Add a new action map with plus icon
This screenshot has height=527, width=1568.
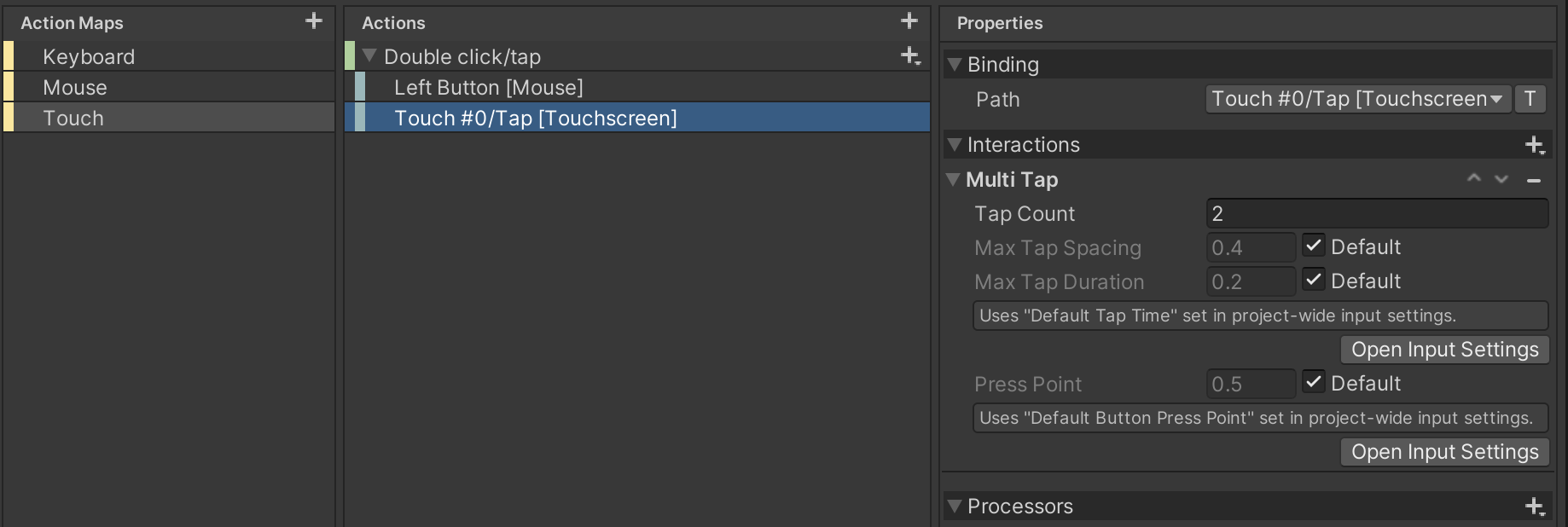coord(314,21)
